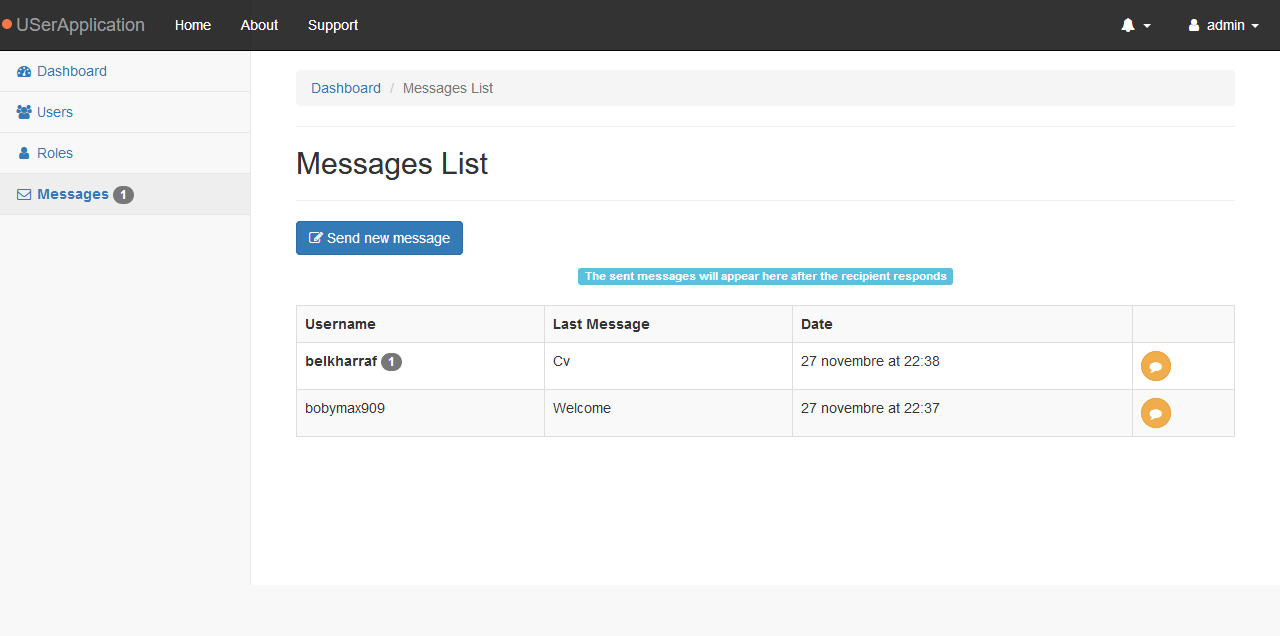Click the unread badge beside belkharraf

tap(392, 362)
